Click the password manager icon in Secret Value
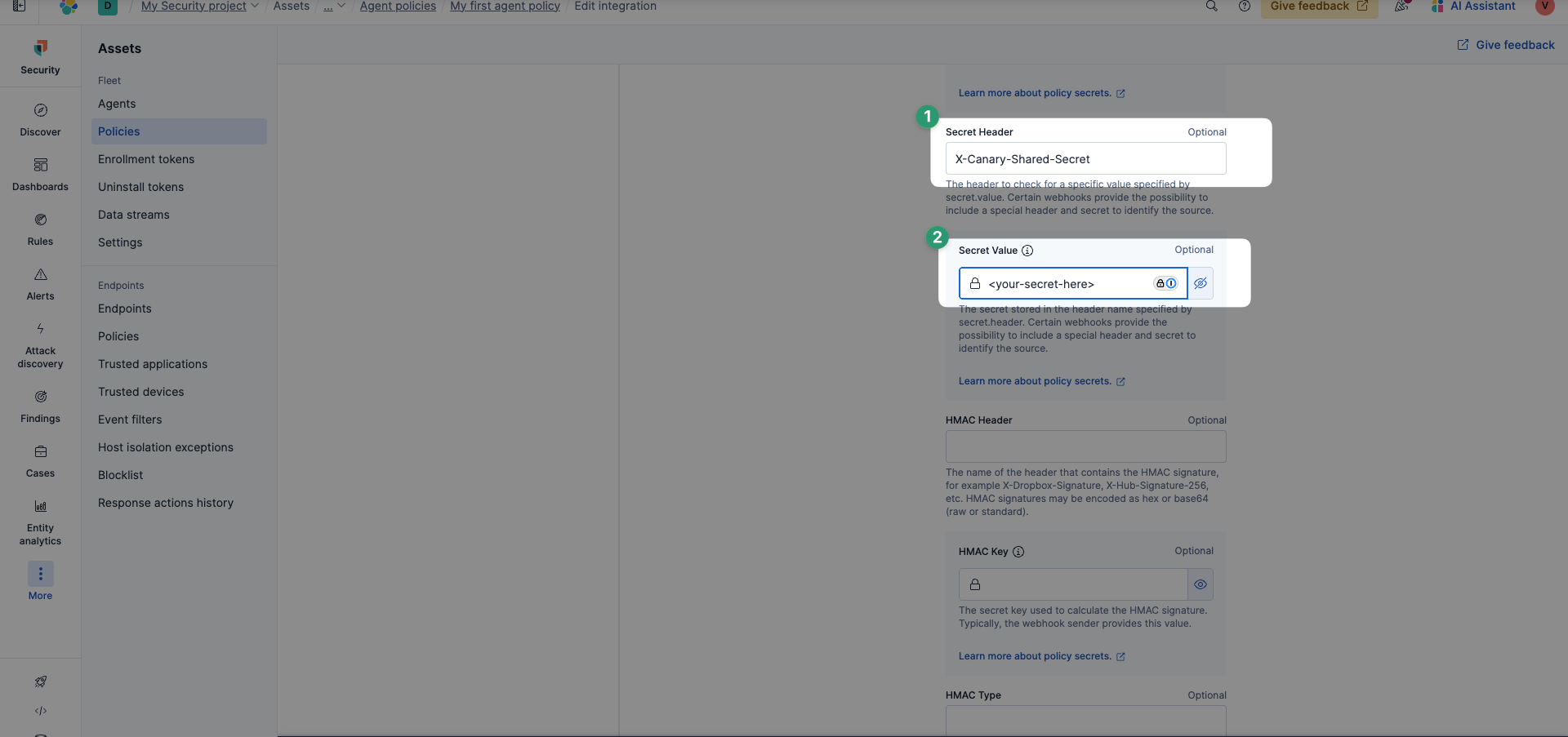1568x737 pixels. pos(1165,284)
